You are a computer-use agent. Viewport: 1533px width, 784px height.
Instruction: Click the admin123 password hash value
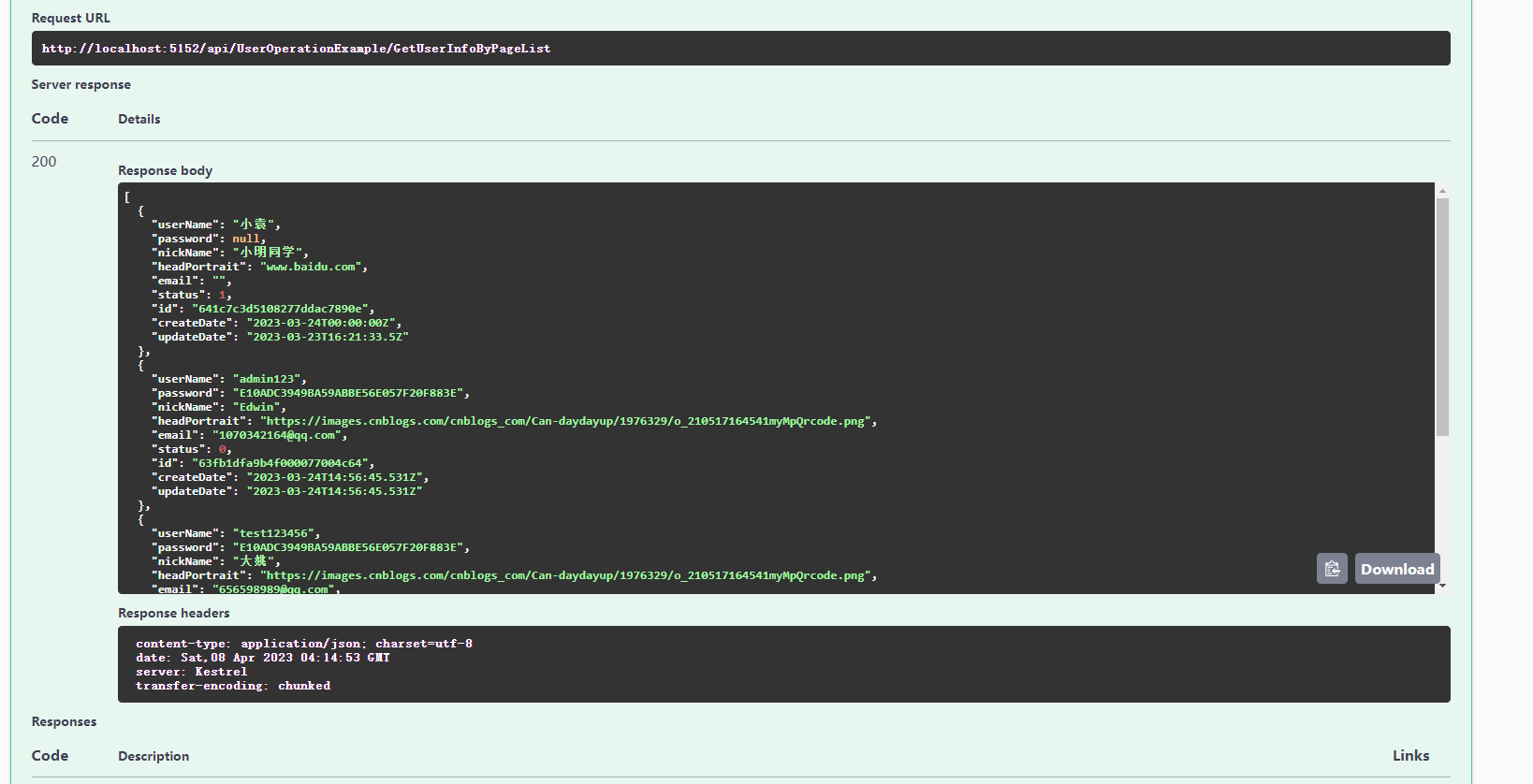click(x=348, y=393)
